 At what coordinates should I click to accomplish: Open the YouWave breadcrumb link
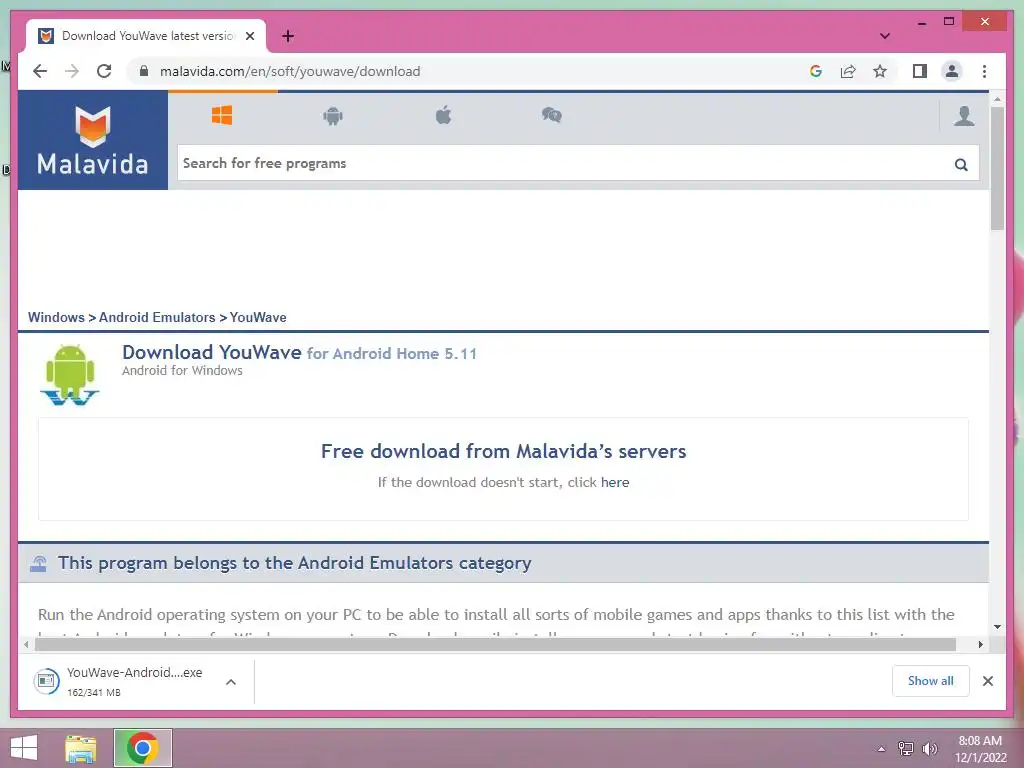258,317
